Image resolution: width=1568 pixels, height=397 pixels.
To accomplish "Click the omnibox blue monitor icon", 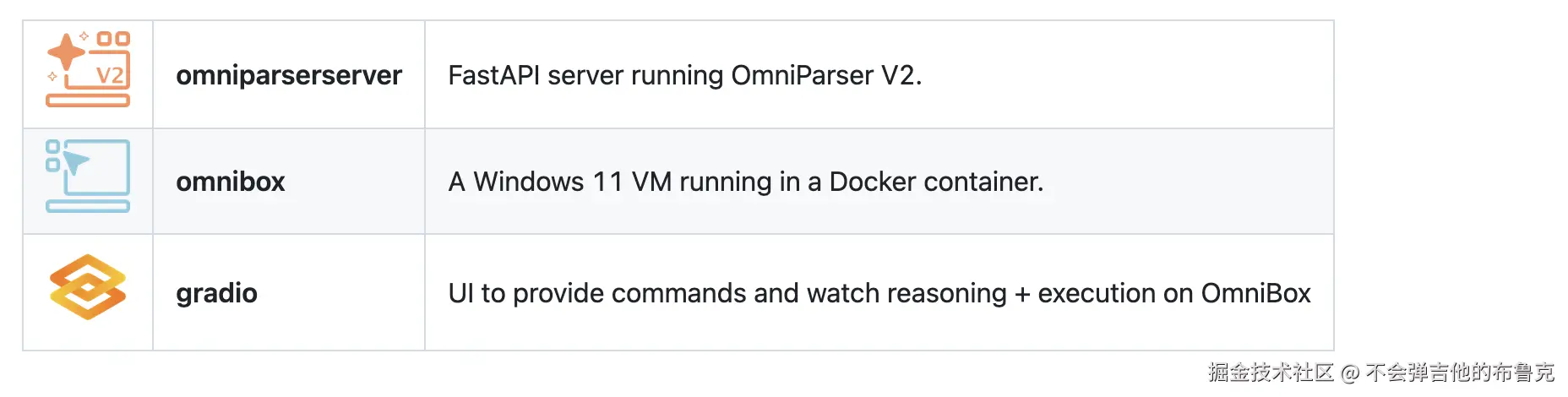I will [88, 176].
